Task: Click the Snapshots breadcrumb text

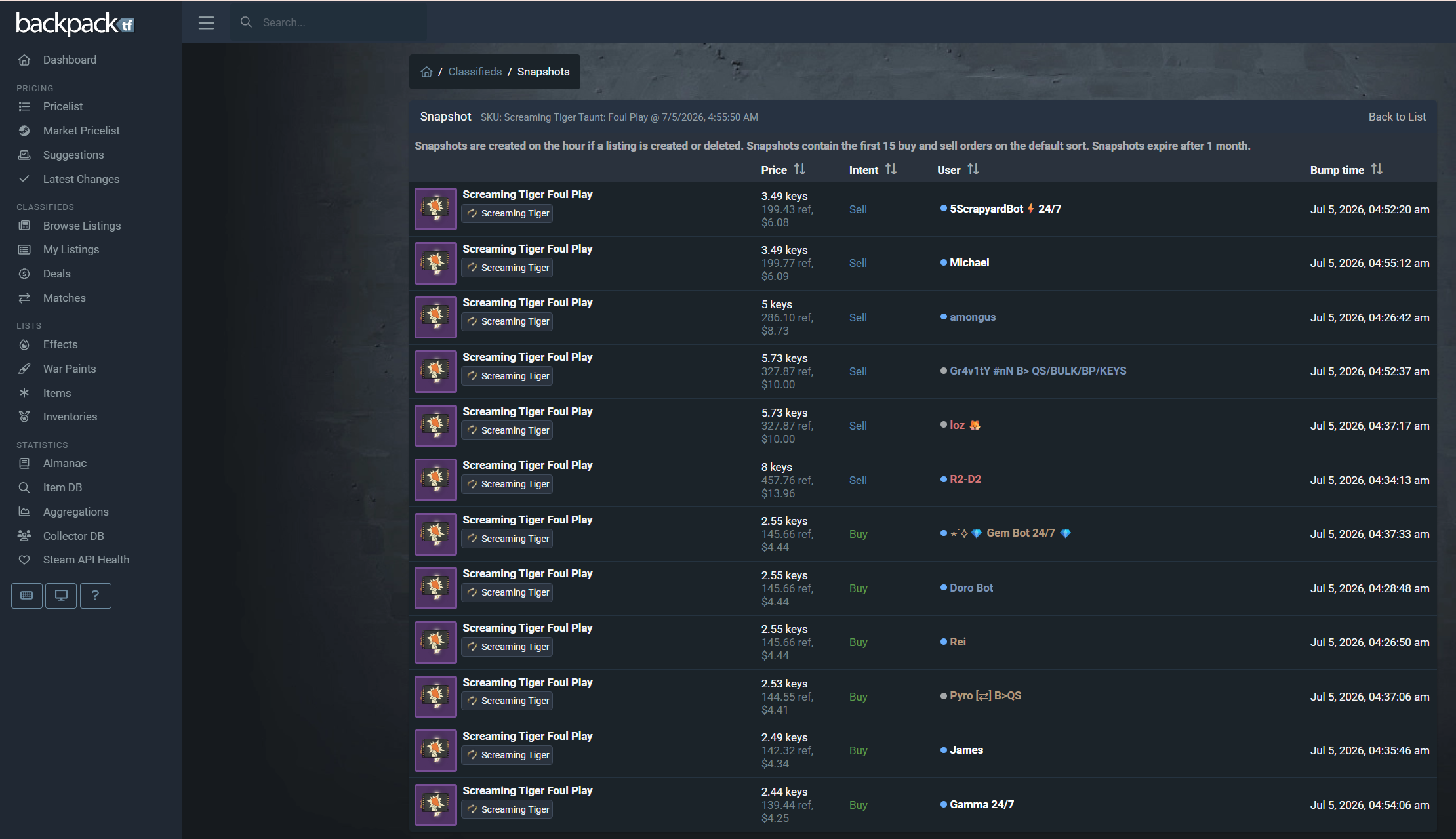Action: [543, 72]
